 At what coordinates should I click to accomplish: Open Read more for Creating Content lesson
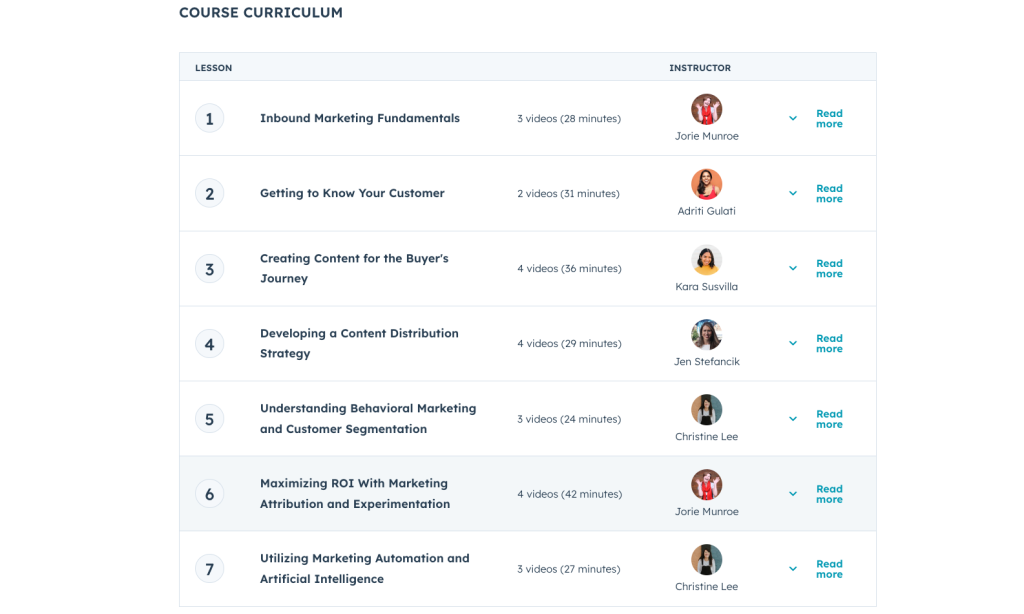[x=828, y=268]
